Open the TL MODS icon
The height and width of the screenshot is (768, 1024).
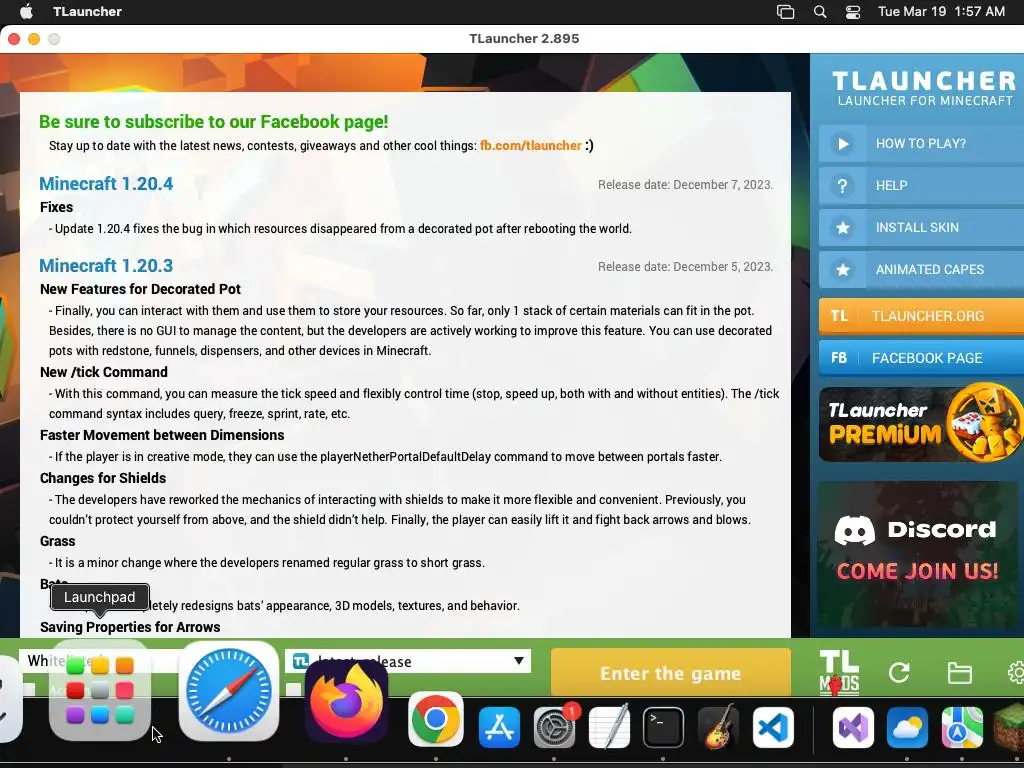[x=839, y=673]
